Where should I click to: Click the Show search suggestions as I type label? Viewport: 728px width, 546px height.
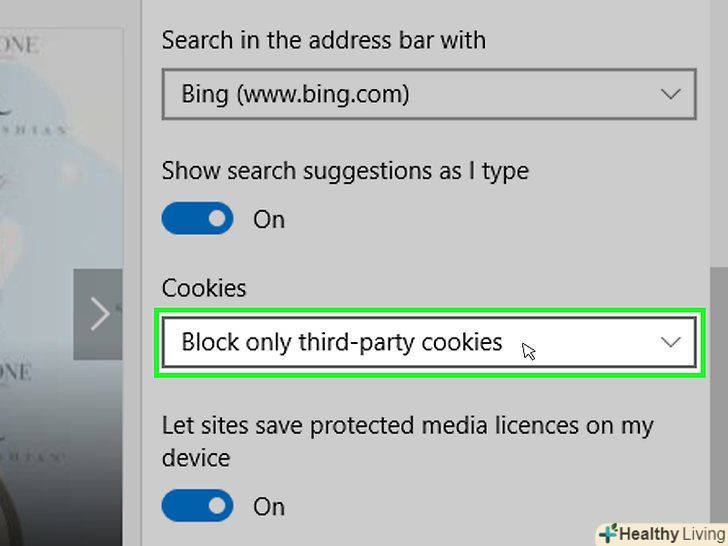tap(345, 171)
